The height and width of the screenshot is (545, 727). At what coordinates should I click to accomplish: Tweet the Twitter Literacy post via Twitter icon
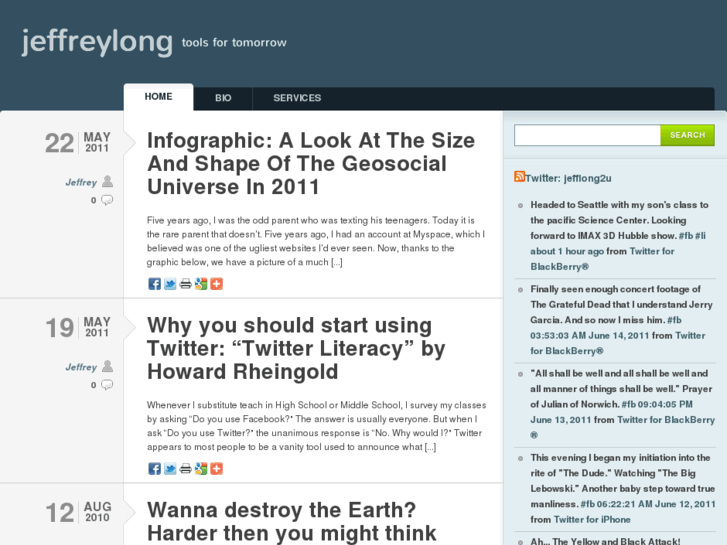click(x=170, y=468)
